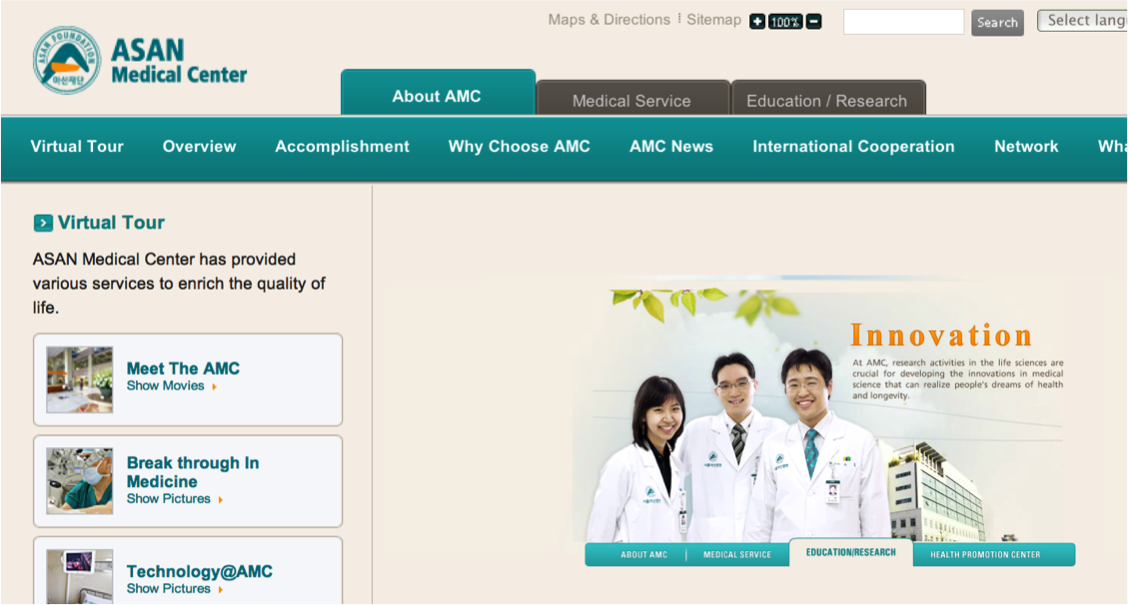Select the MEDICAL SERVICE banner tab
The image size is (1128, 605).
(737, 555)
